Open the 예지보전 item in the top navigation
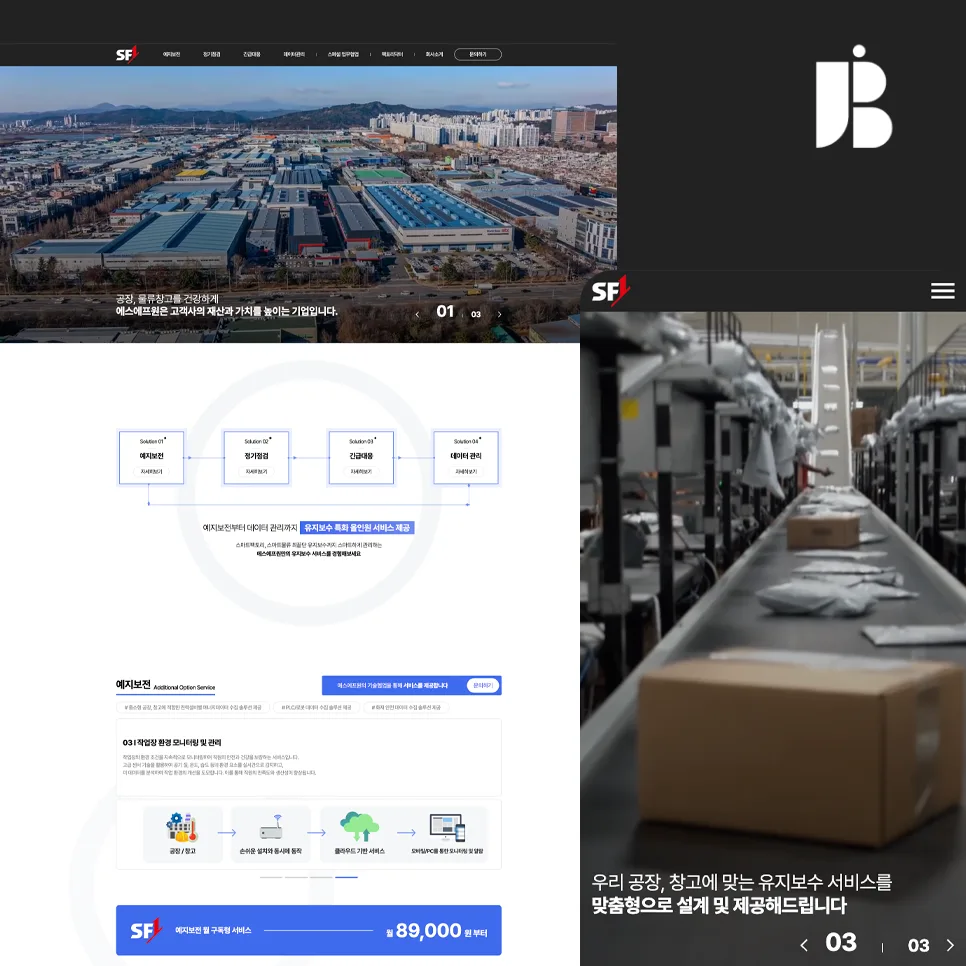This screenshot has height=966, width=966. point(171,54)
